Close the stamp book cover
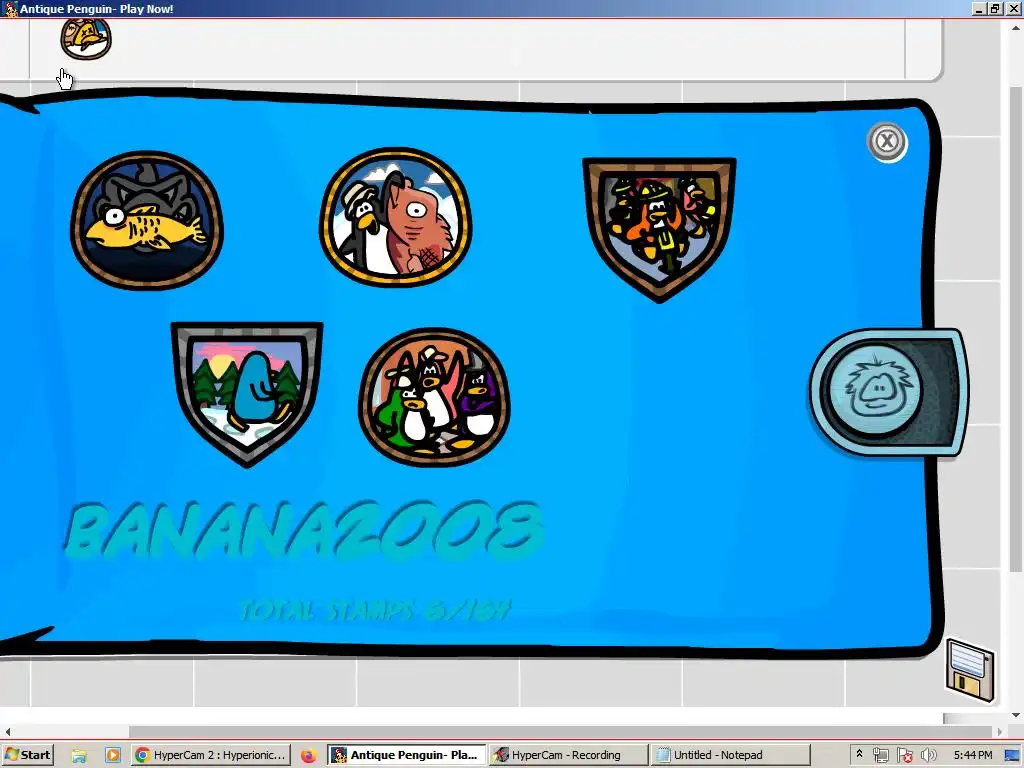Viewport: 1024px width, 768px height. (x=887, y=142)
